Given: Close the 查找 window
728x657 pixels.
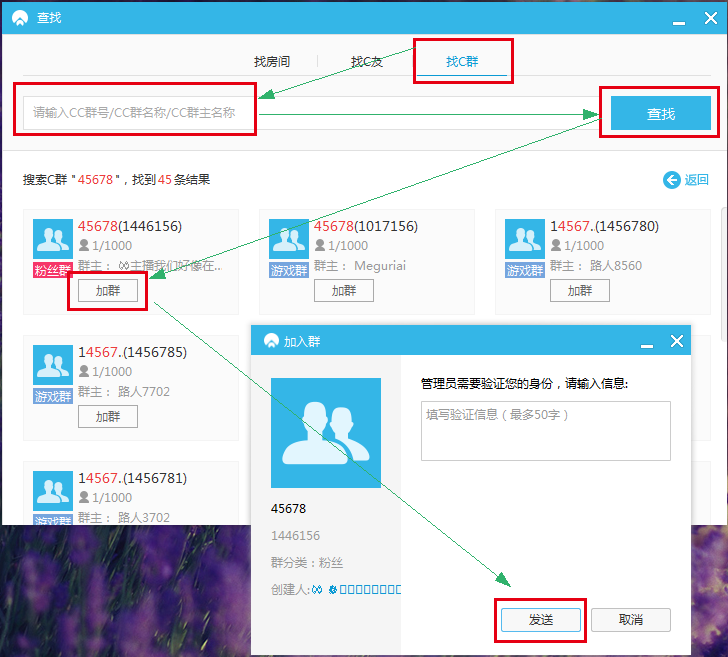Looking at the screenshot, I should tap(711, 18).
